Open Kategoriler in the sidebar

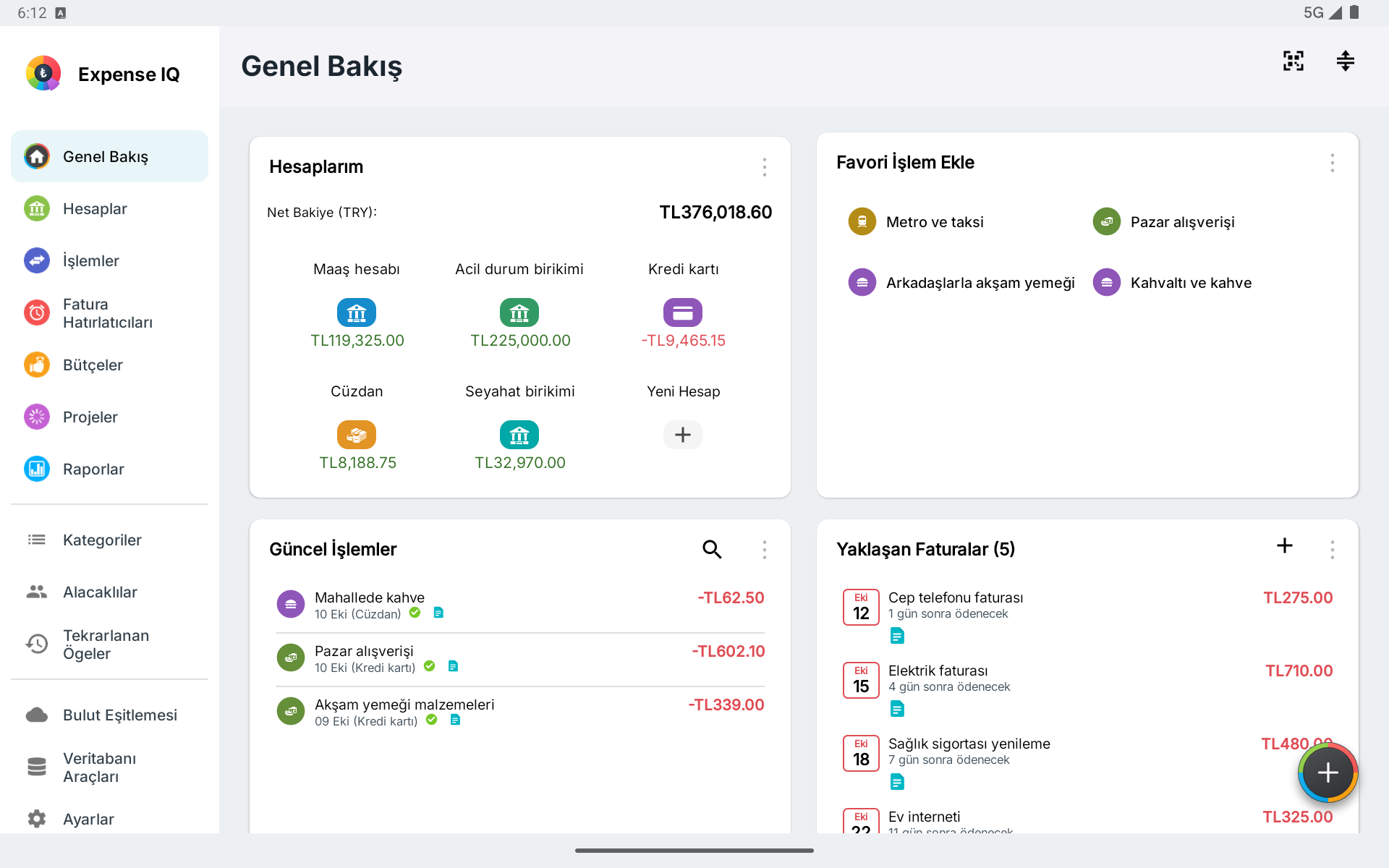(109, 540)
